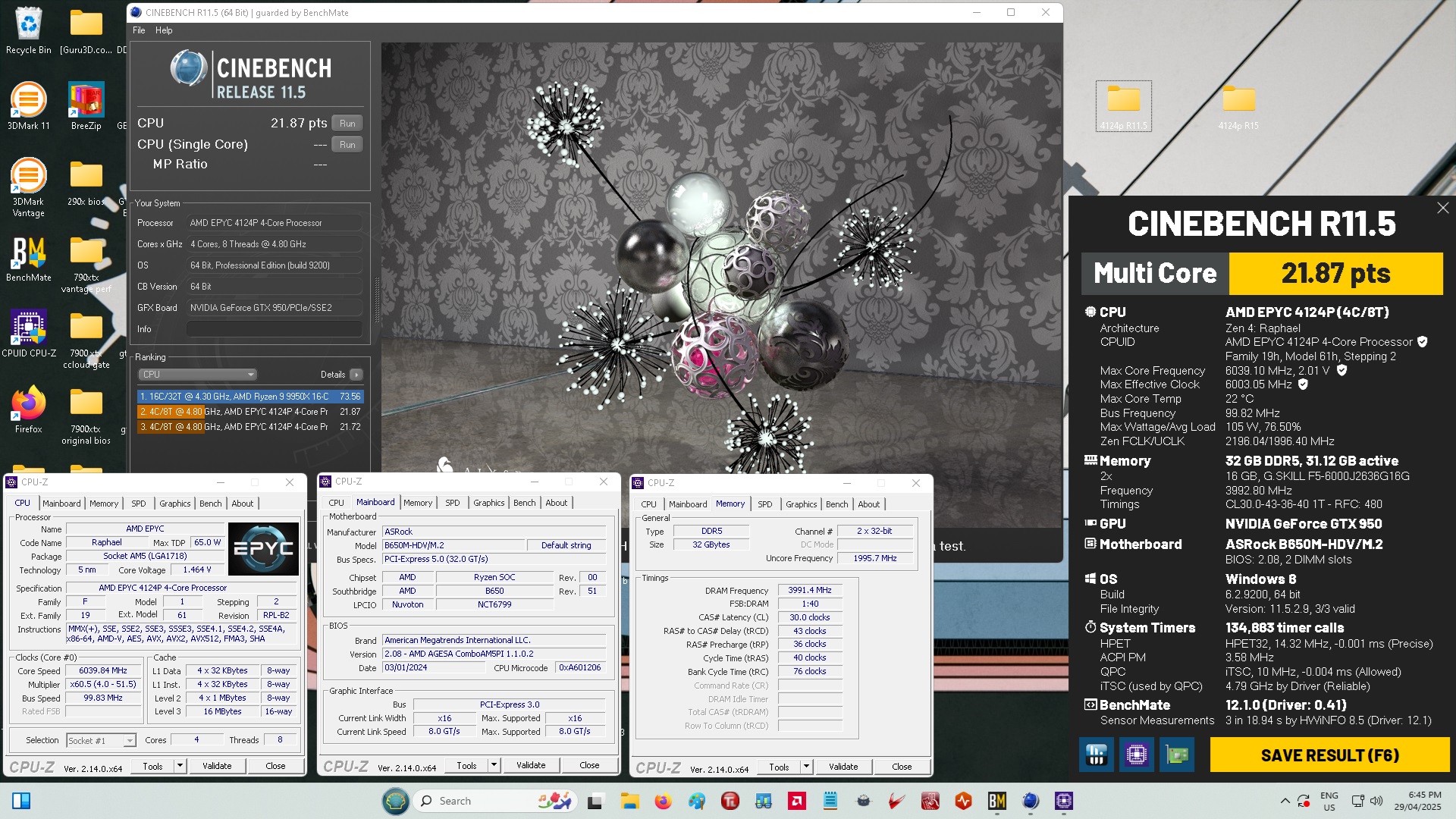
Task: Click the taskbar Search box
Action: (493, 801)
